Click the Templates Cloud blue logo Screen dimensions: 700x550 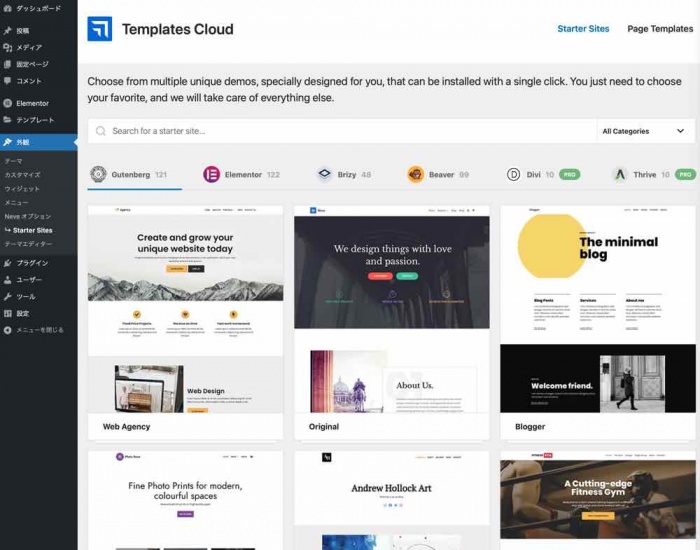100,29
